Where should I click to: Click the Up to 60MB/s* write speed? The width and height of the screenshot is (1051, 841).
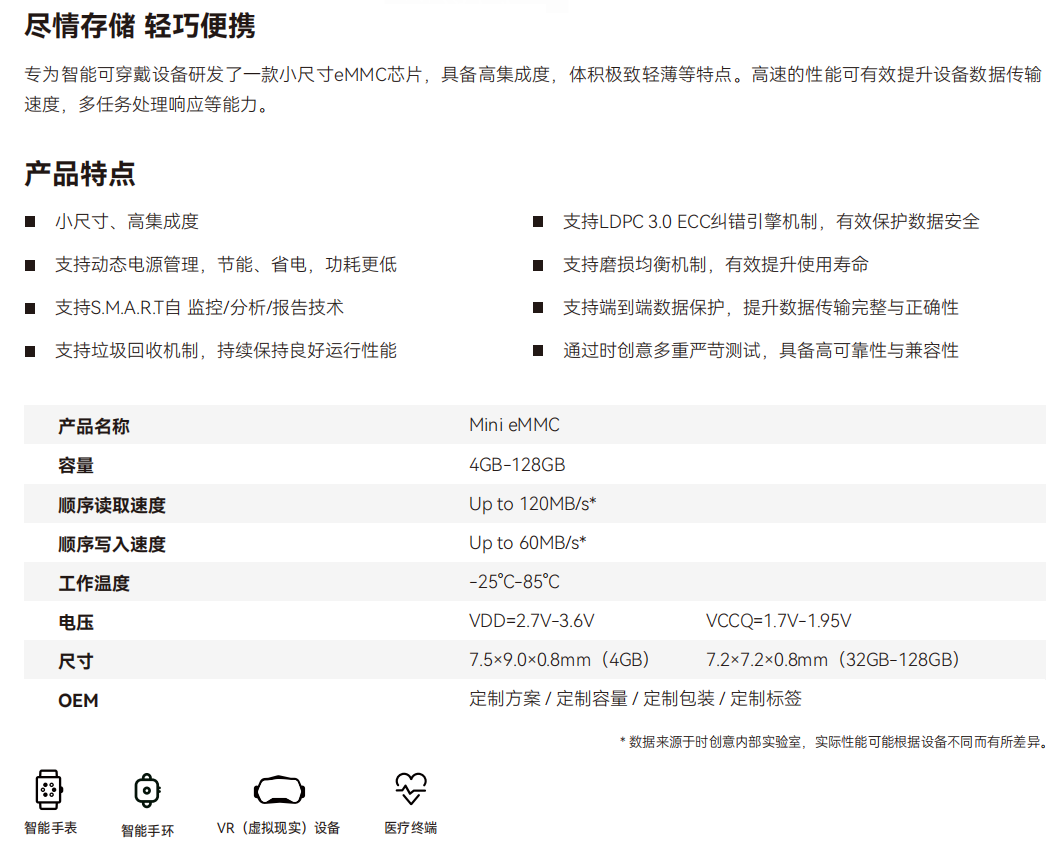pyautogui.click(x=527, y=543)
